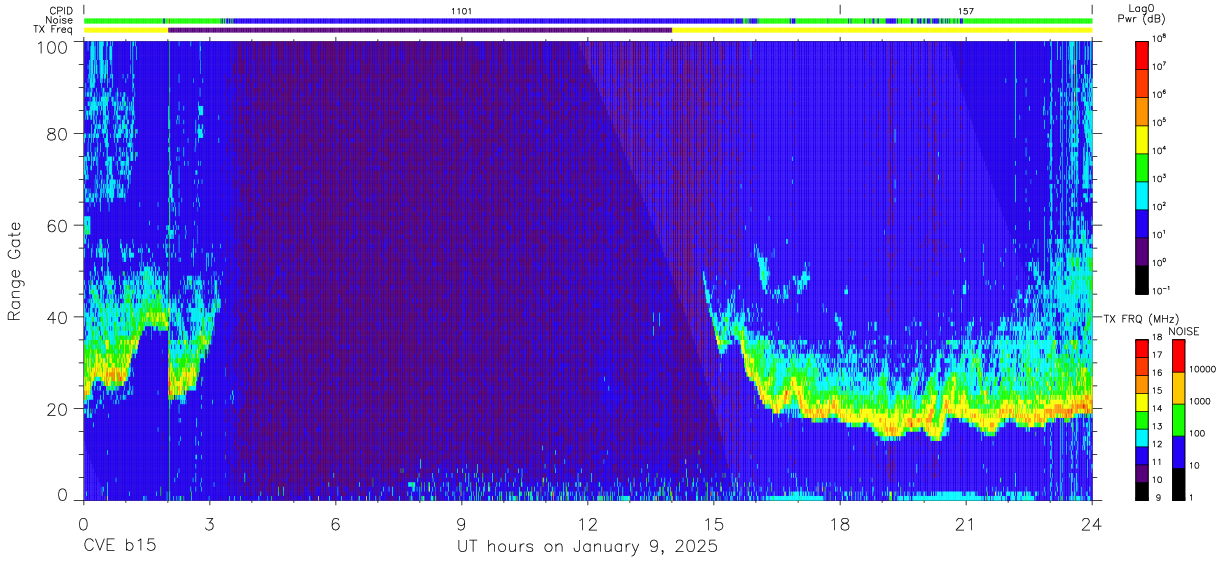Click the Range Gate tick label '20'
This screenshot has width=1228, height=567.
59,409
